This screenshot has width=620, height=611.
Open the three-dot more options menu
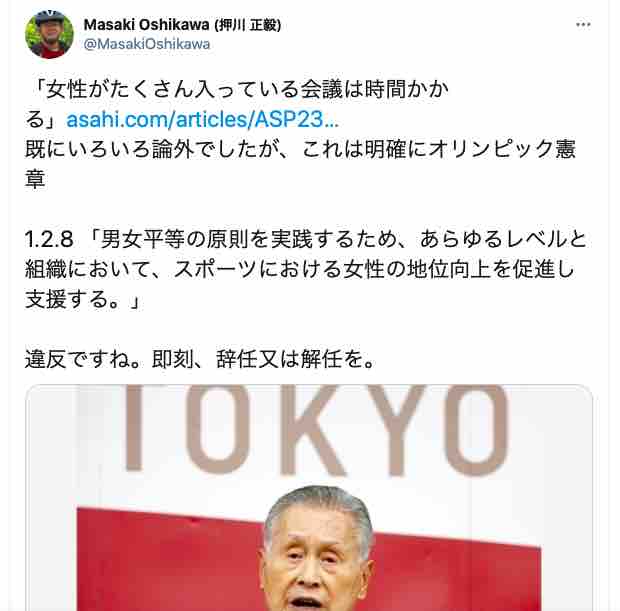(x=583, y=25)
